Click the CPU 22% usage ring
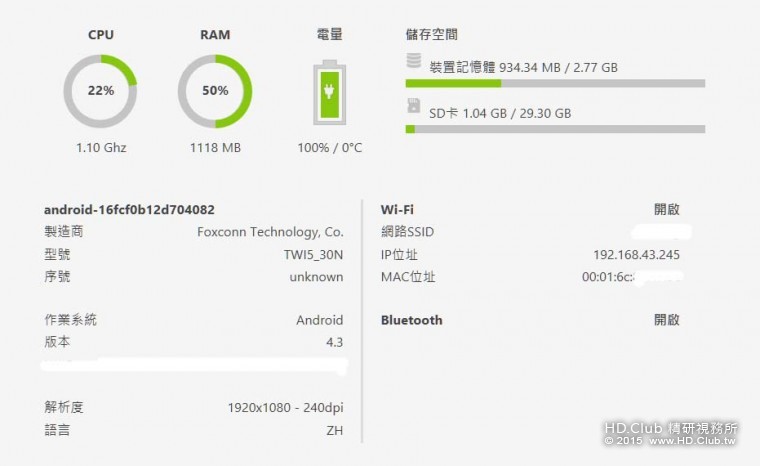Image resolution: width=760 pixels, height=466 pixels. (100, 90)
